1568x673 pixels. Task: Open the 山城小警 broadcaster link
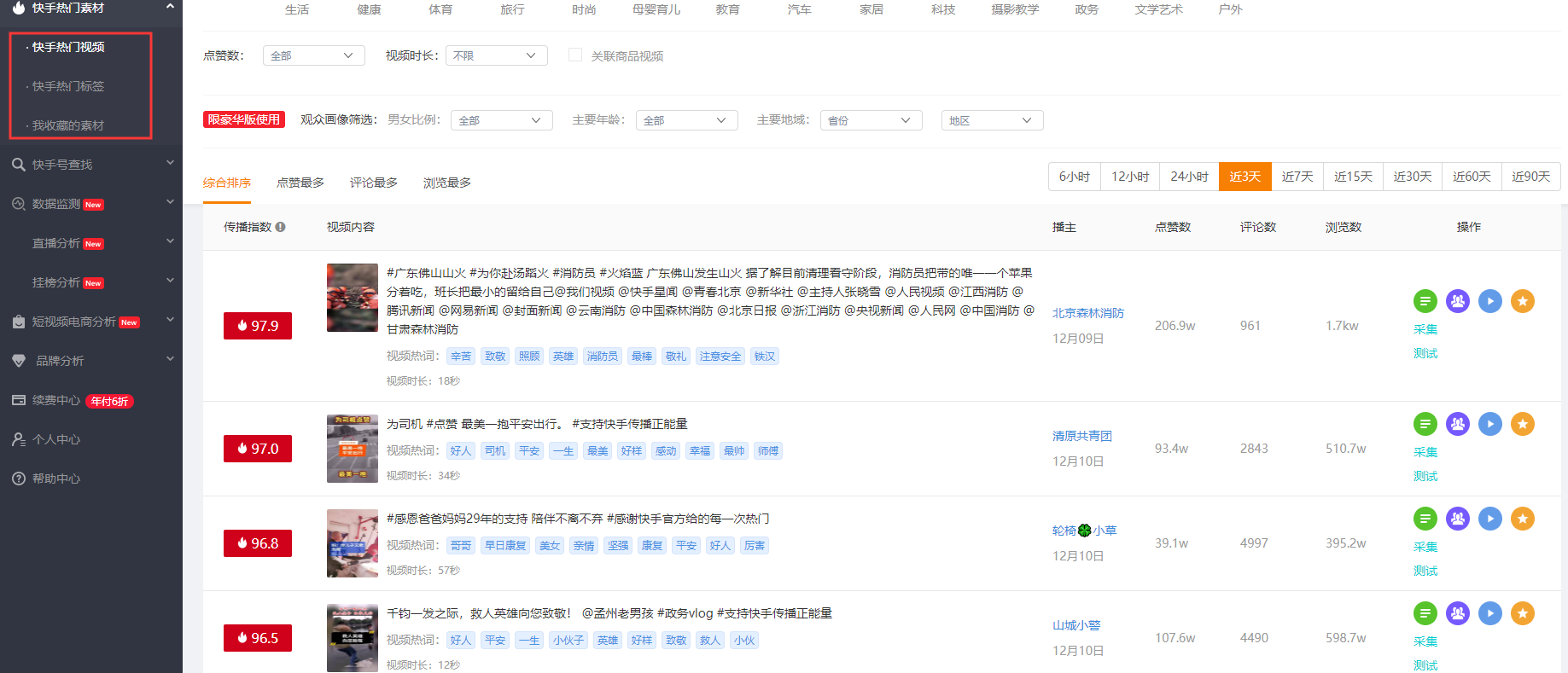[x=1076, y=625]
